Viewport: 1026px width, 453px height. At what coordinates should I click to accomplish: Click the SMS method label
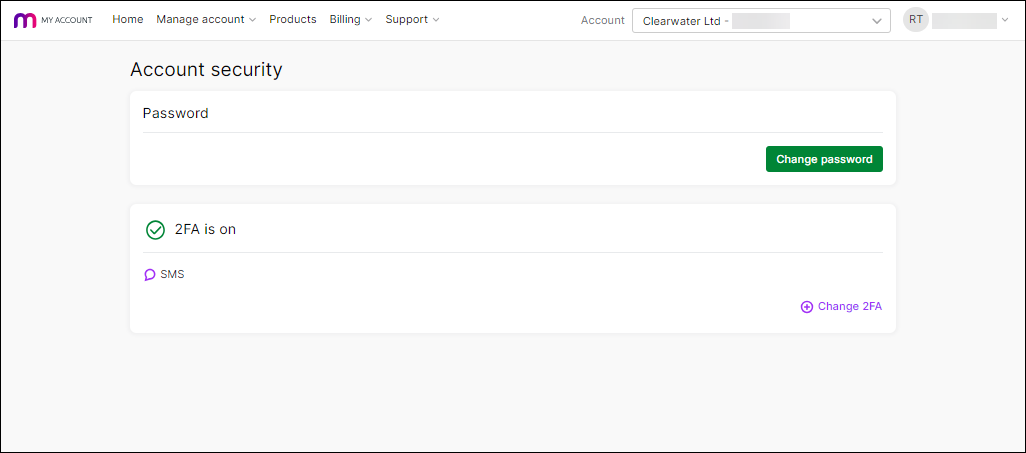172,275
